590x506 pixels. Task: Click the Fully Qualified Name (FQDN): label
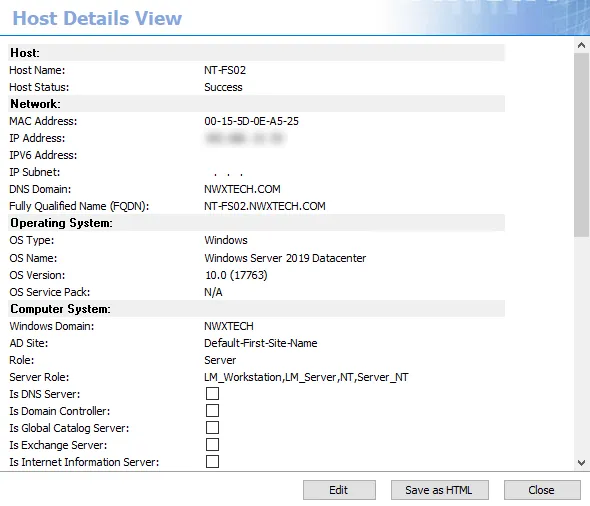(79, 206)
